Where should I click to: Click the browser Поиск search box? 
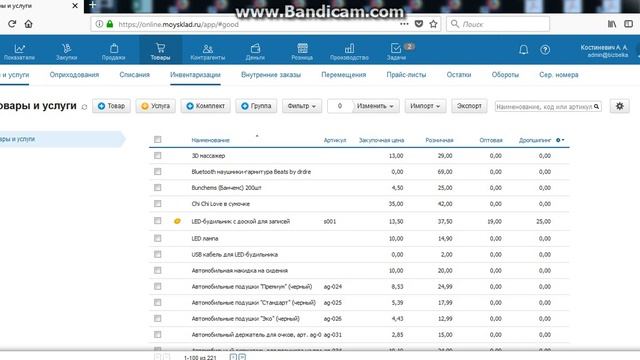[498, 24]
